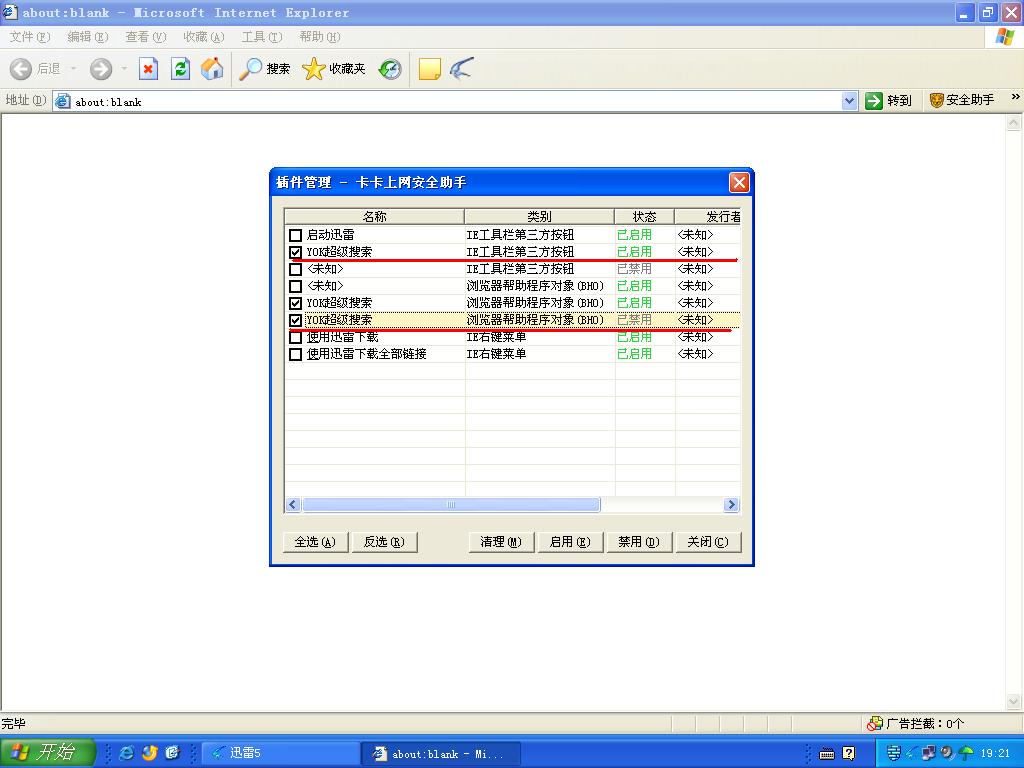The height and width of the screenshot is (768, 1024).
Task: Untick YOK超级搜索 toolbar button checkbox
Action: 296,252
